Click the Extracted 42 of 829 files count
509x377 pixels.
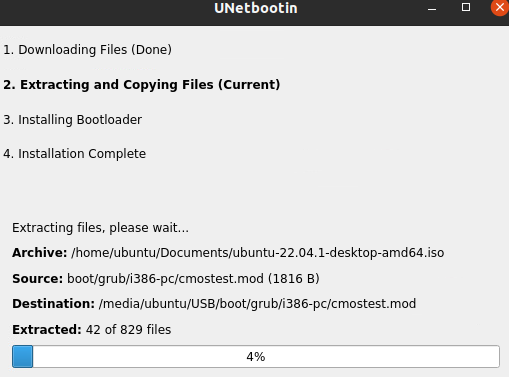pyautogui.click(x=128, y=329)
